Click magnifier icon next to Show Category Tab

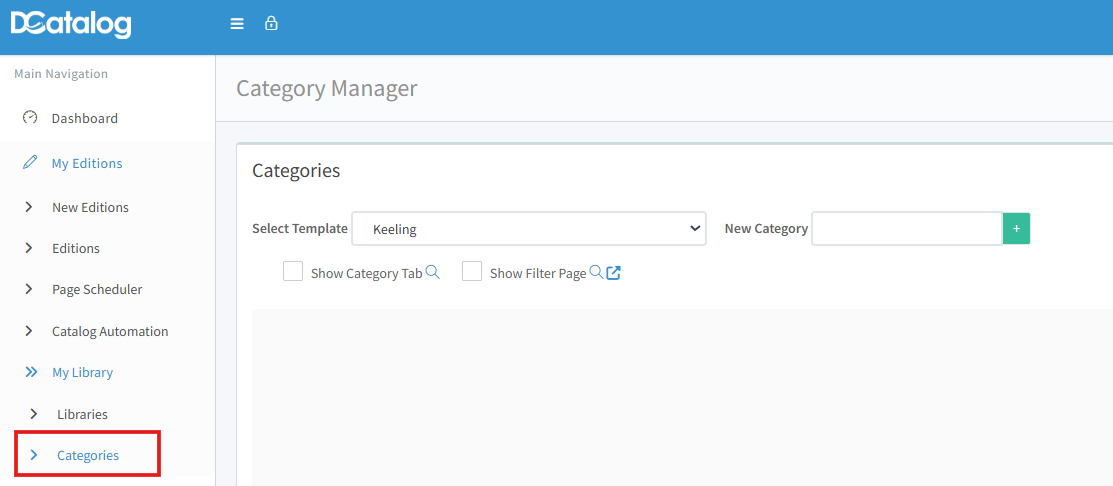click(x=433, y=272)
